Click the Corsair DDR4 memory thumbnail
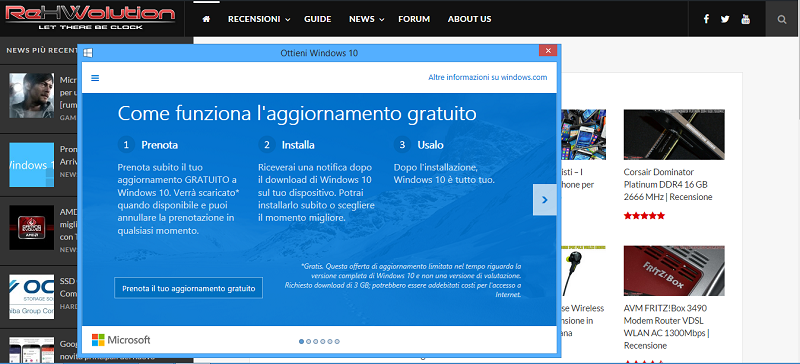 pyautogui.click(x=674, y=134)
